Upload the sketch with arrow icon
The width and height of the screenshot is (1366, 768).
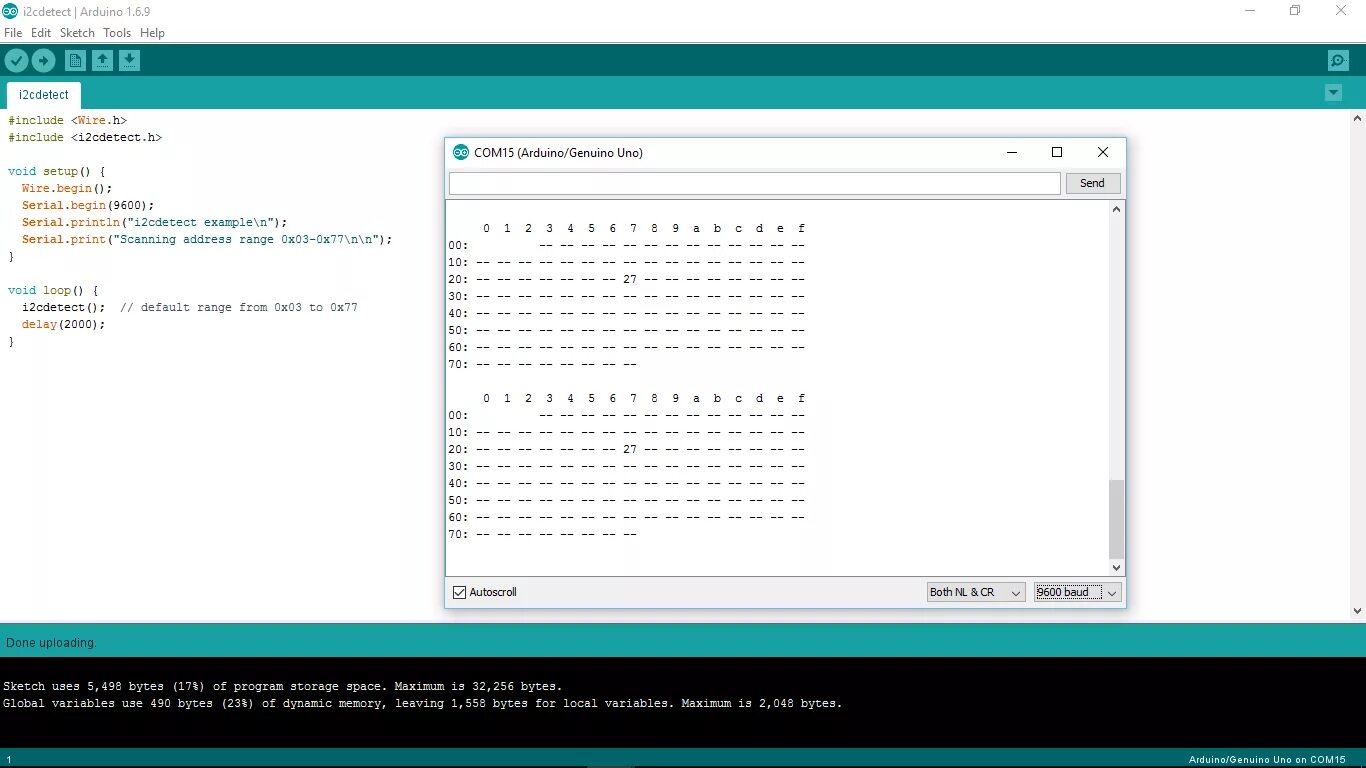43,61
